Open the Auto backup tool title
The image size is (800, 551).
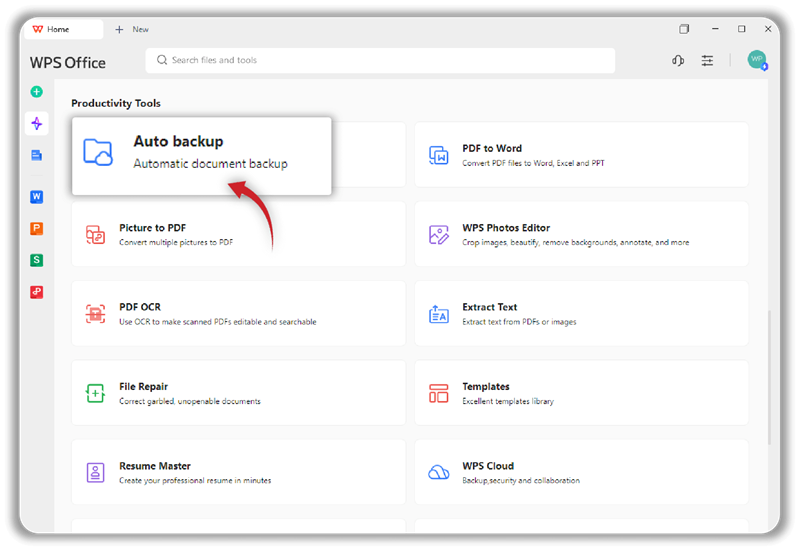coord(178,141)
